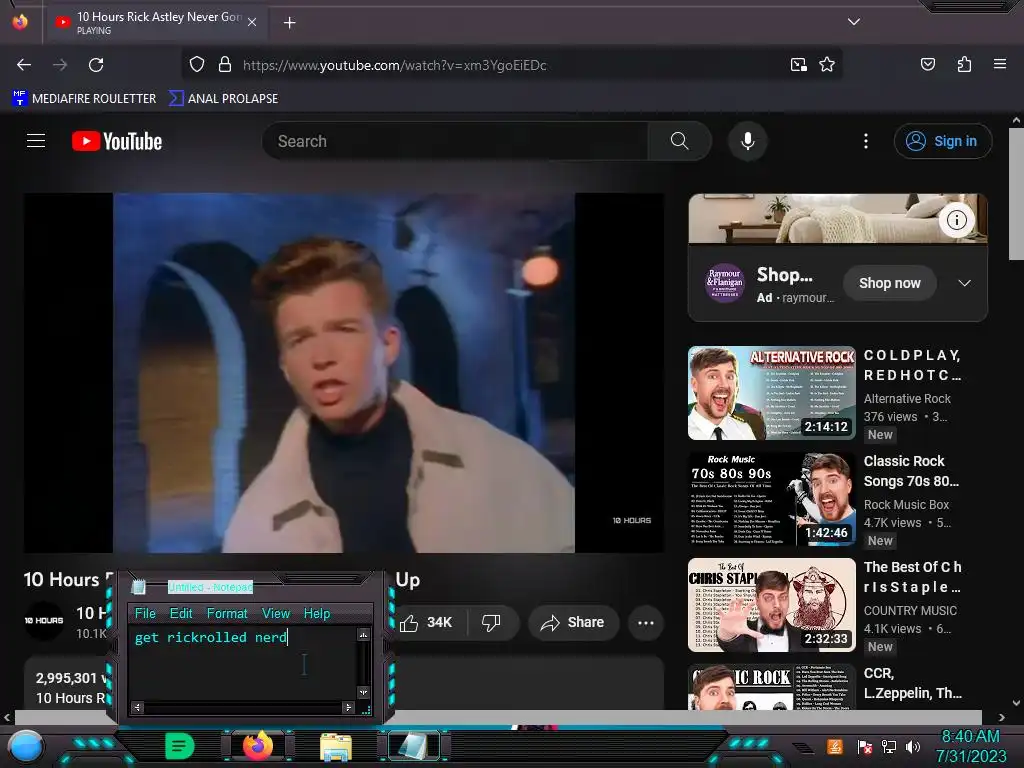Expand the Raymour ad chevron
This screenshot has width=1024, height=768.
tap(964, 283)
